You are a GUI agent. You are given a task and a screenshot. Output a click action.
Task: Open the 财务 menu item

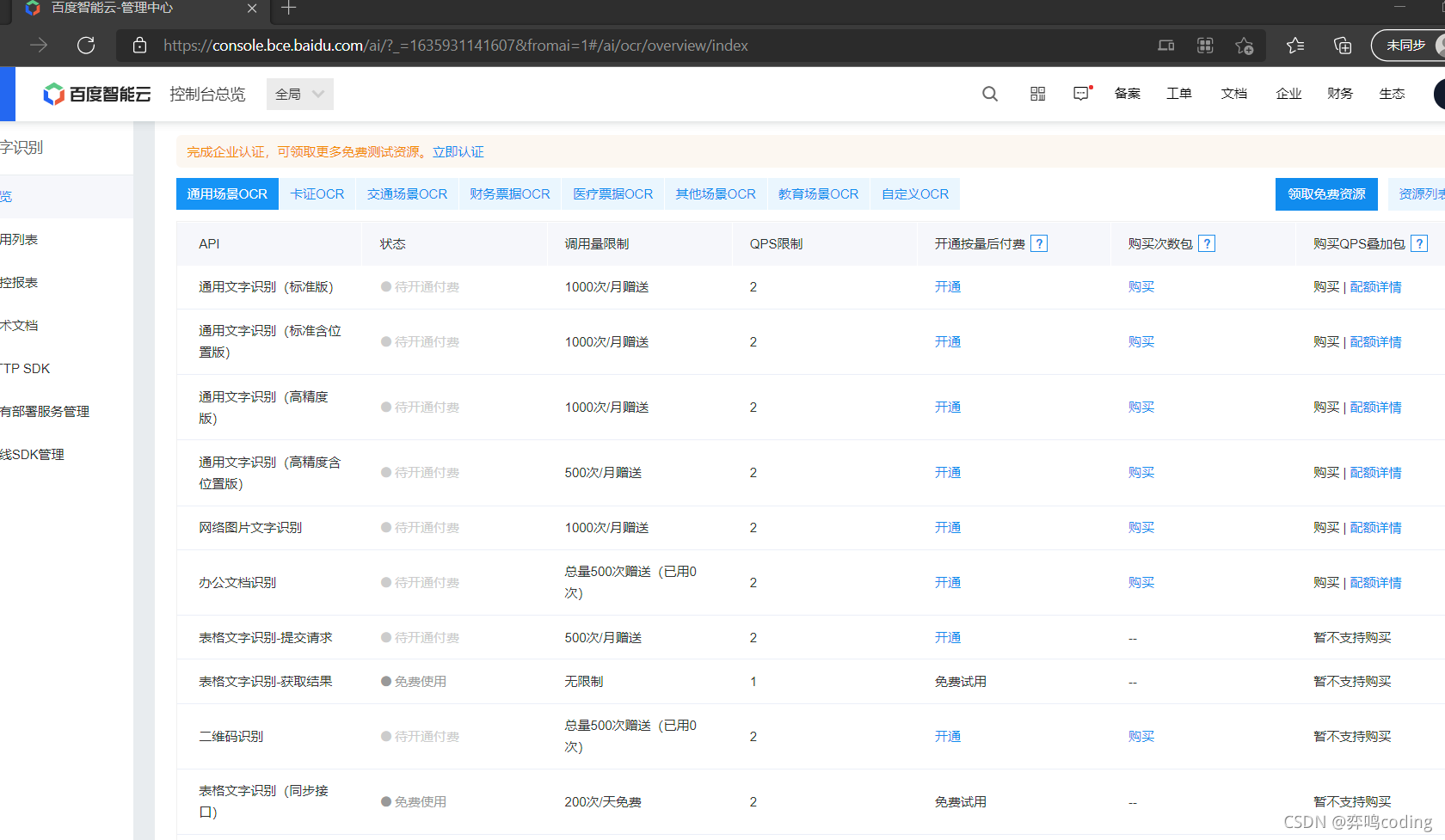click(x=1339, y=94)
